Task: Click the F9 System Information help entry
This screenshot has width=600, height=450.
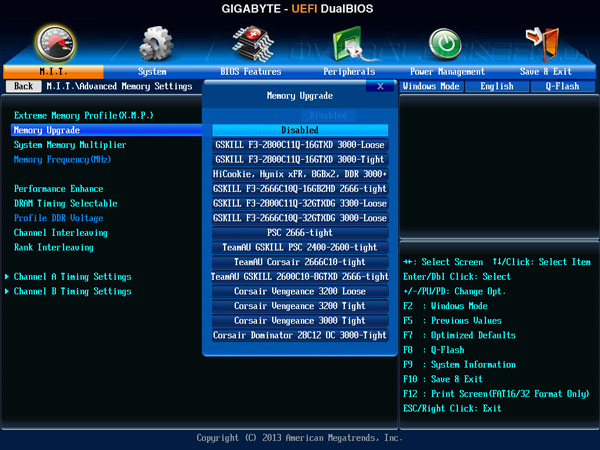Action: click(459, 365)
